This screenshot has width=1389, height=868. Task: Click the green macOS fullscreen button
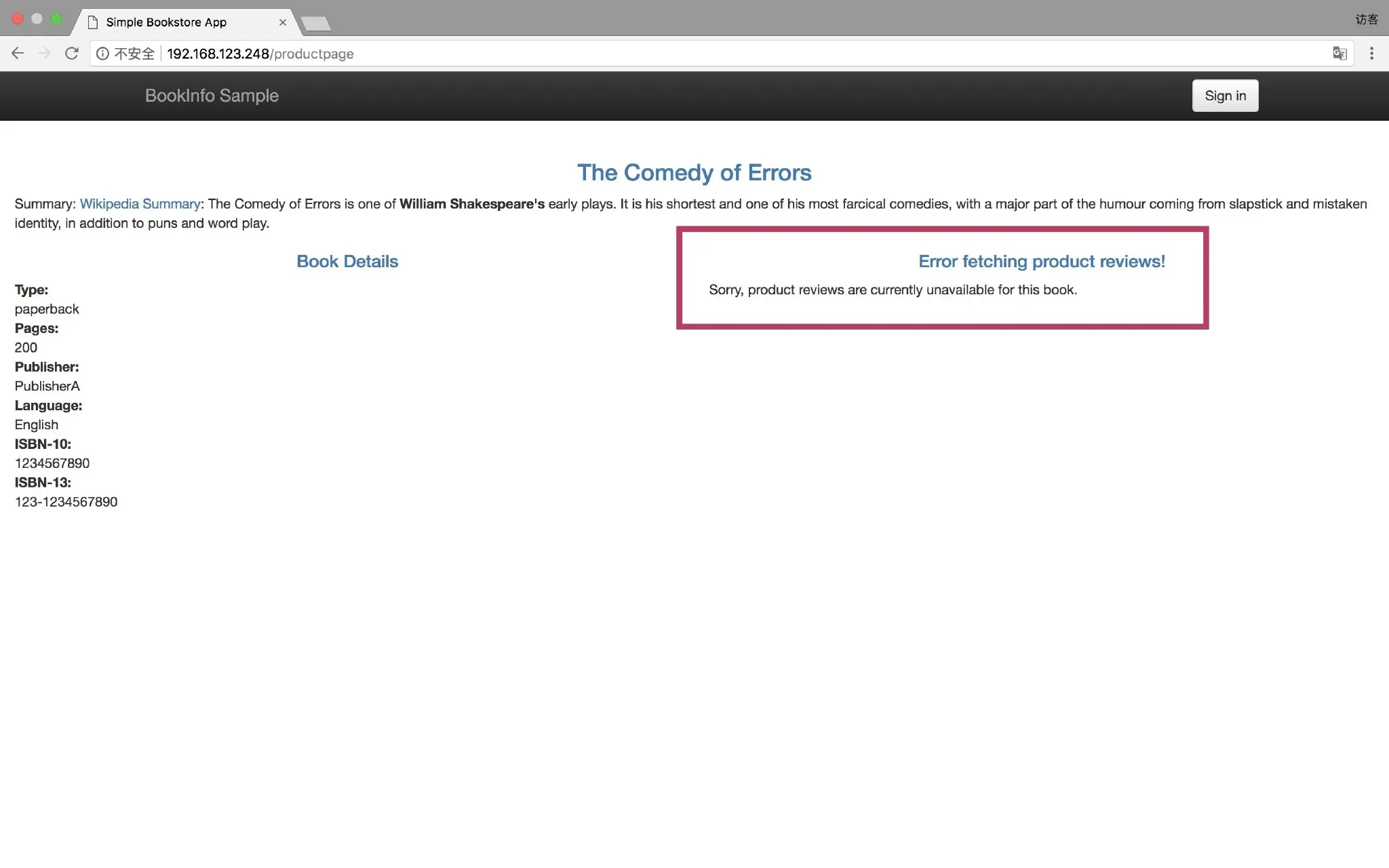coord(56,19)
